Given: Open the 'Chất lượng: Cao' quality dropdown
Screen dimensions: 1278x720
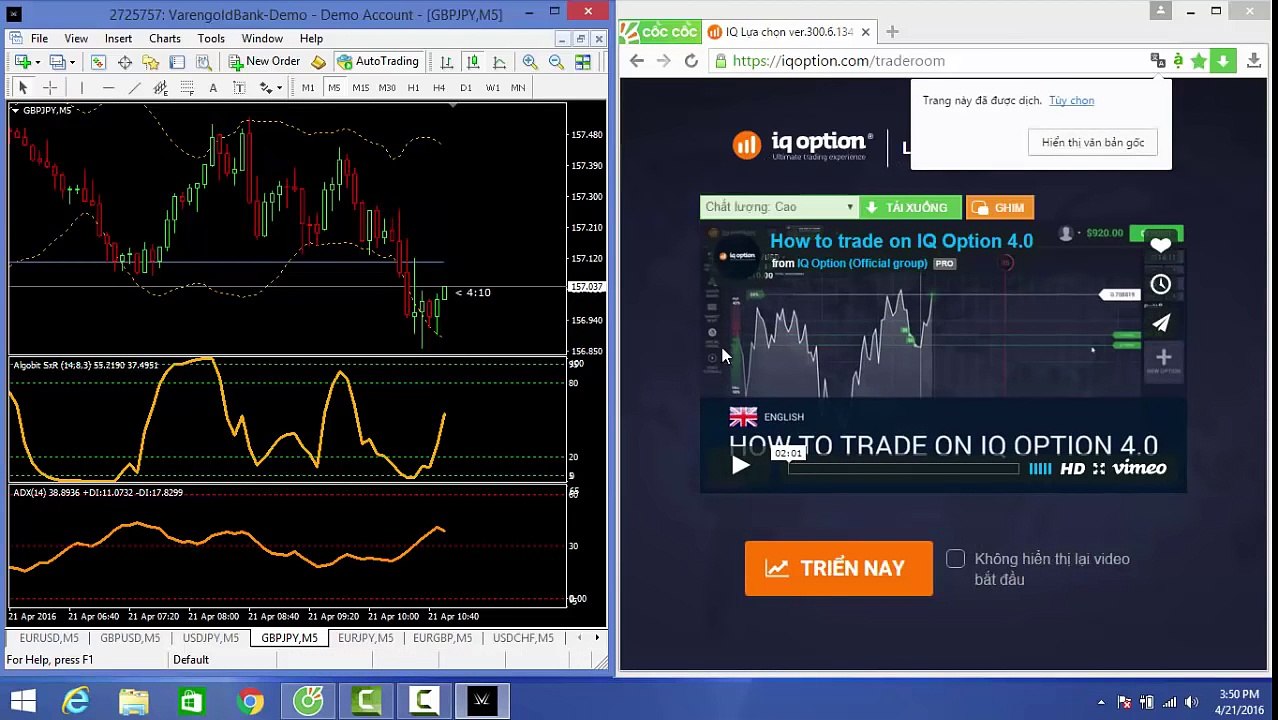Looking at the screenshot, I should point(778,207).
